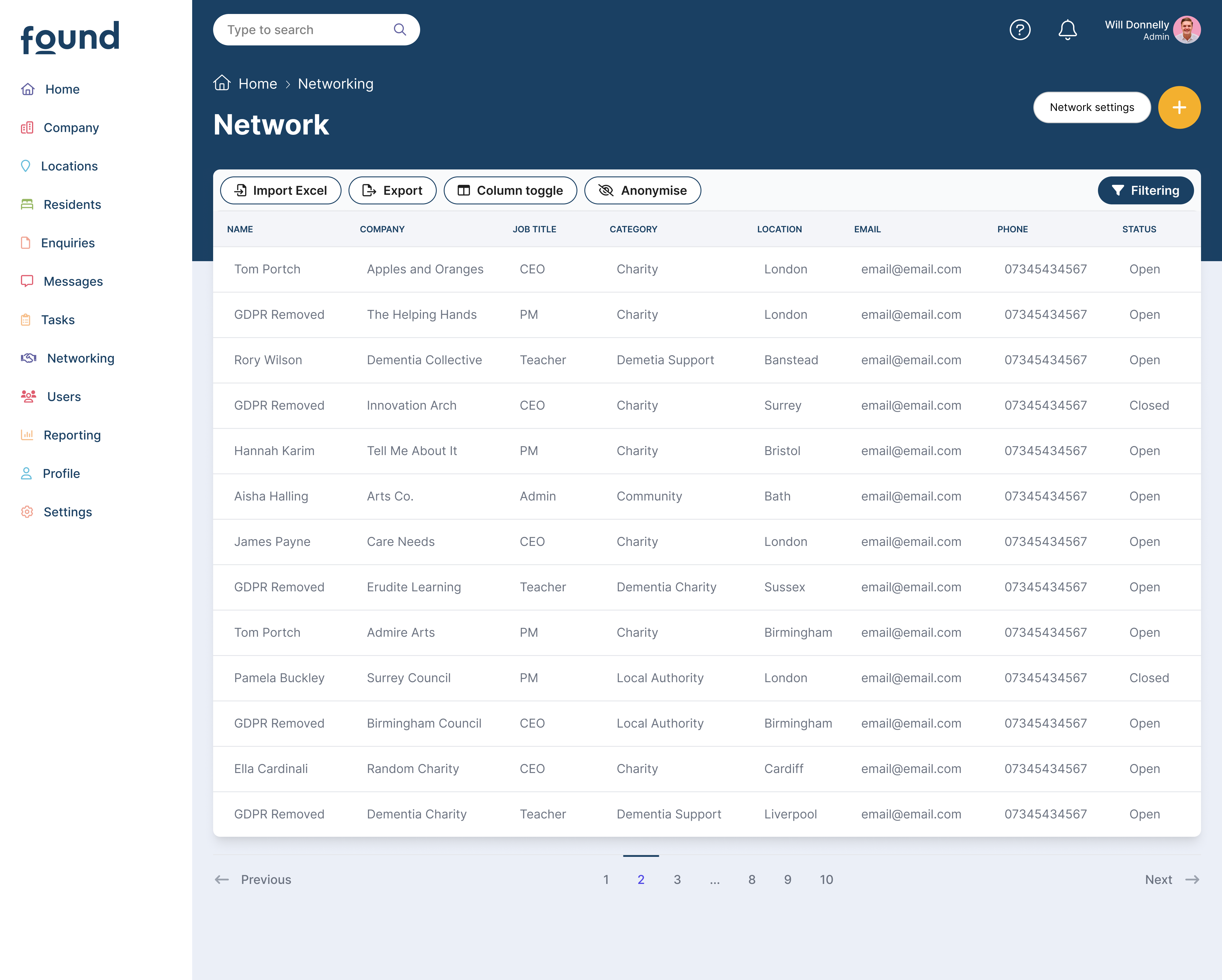
Task: Expand the category column filter
Action: (633, 229)
